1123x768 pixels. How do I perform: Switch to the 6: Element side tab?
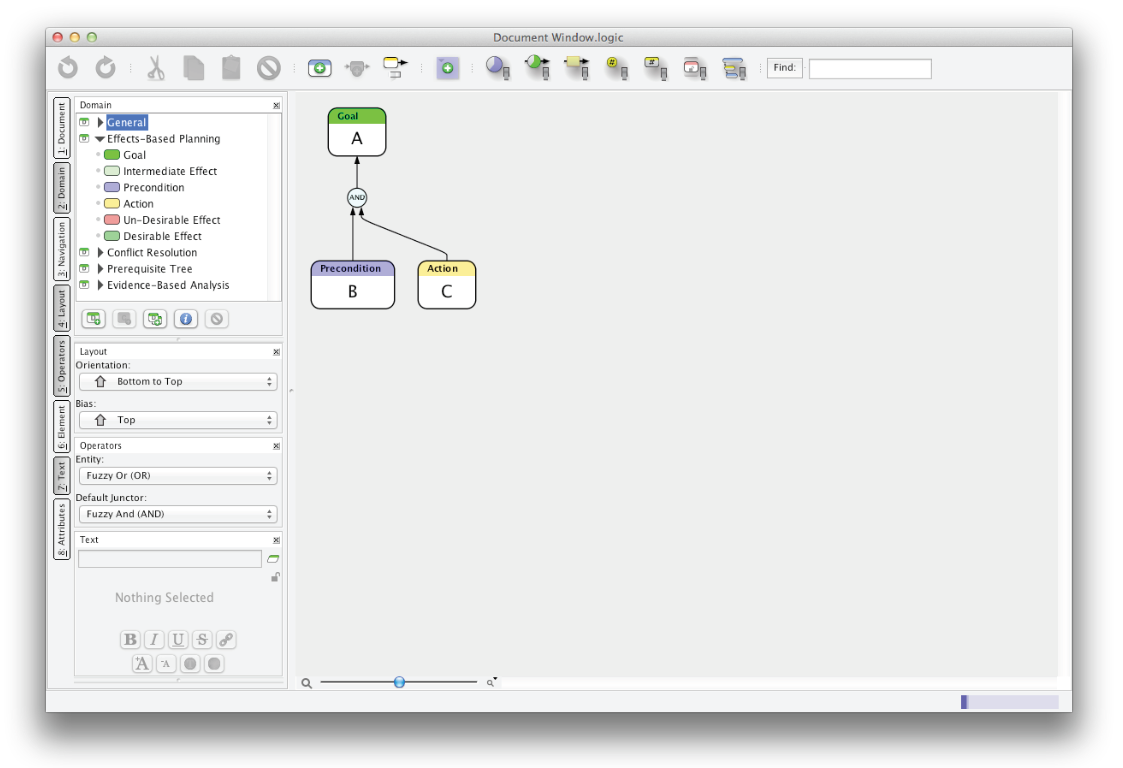62,426
